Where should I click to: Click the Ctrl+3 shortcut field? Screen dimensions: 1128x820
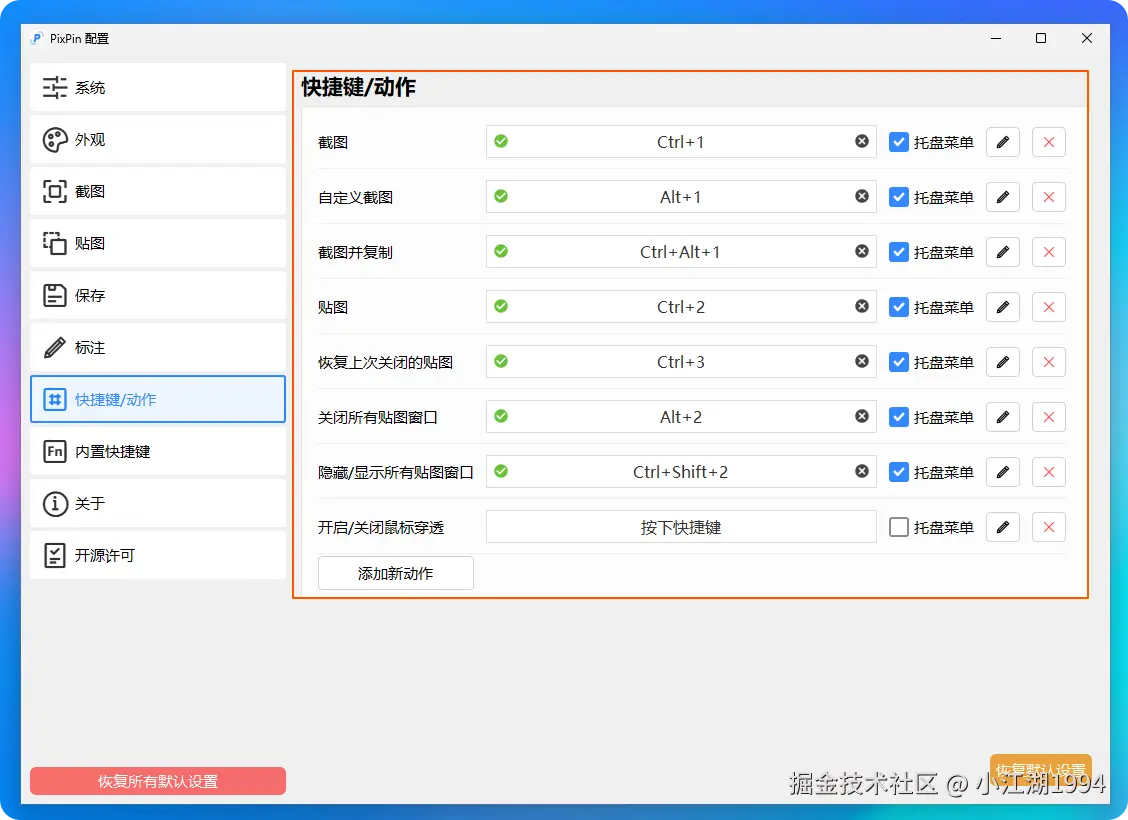coord(681,362)
